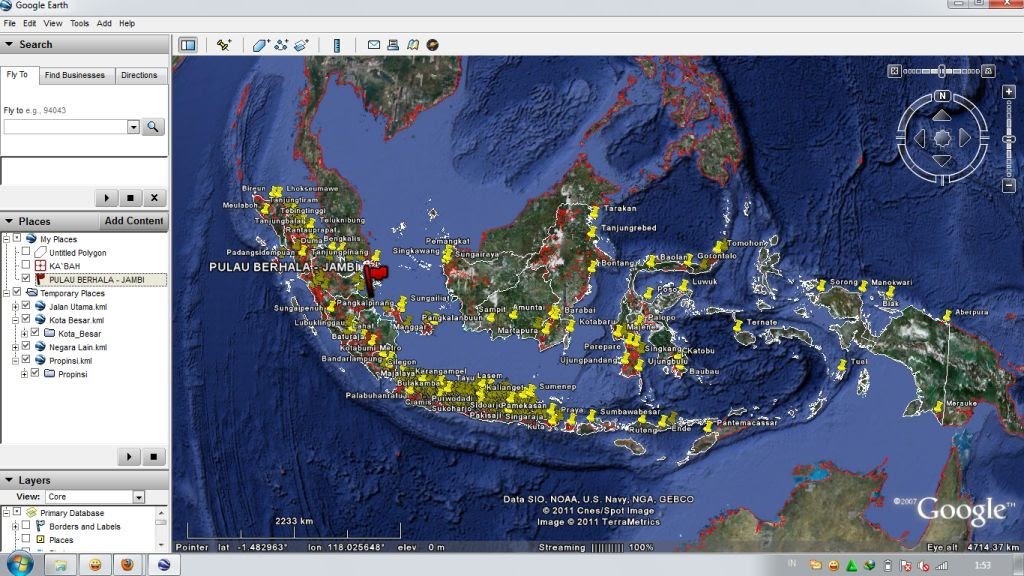This screenshot has height=576, width=1024.
Task: Clear search results with X button
Action: (154, 198)
